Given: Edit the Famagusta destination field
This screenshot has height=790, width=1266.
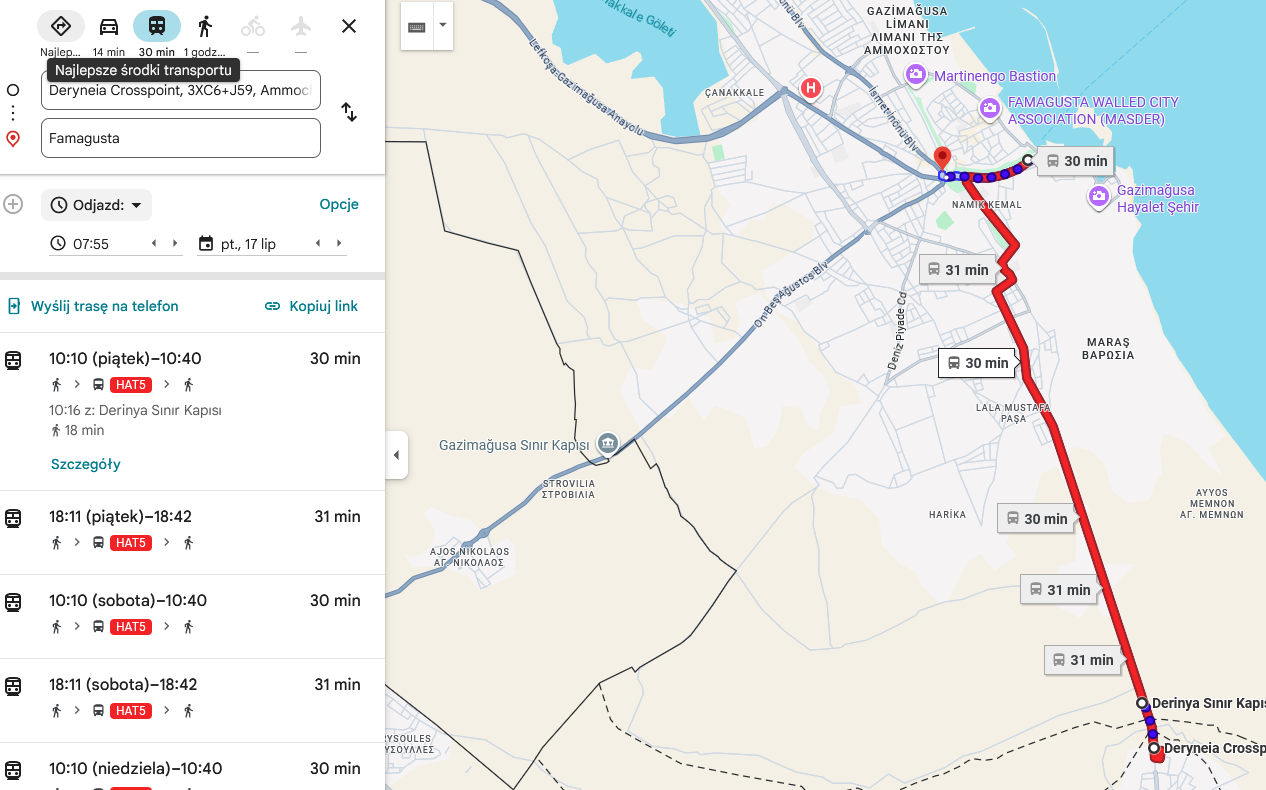Looking at the screenshot, I should click(x=181, y=138).
